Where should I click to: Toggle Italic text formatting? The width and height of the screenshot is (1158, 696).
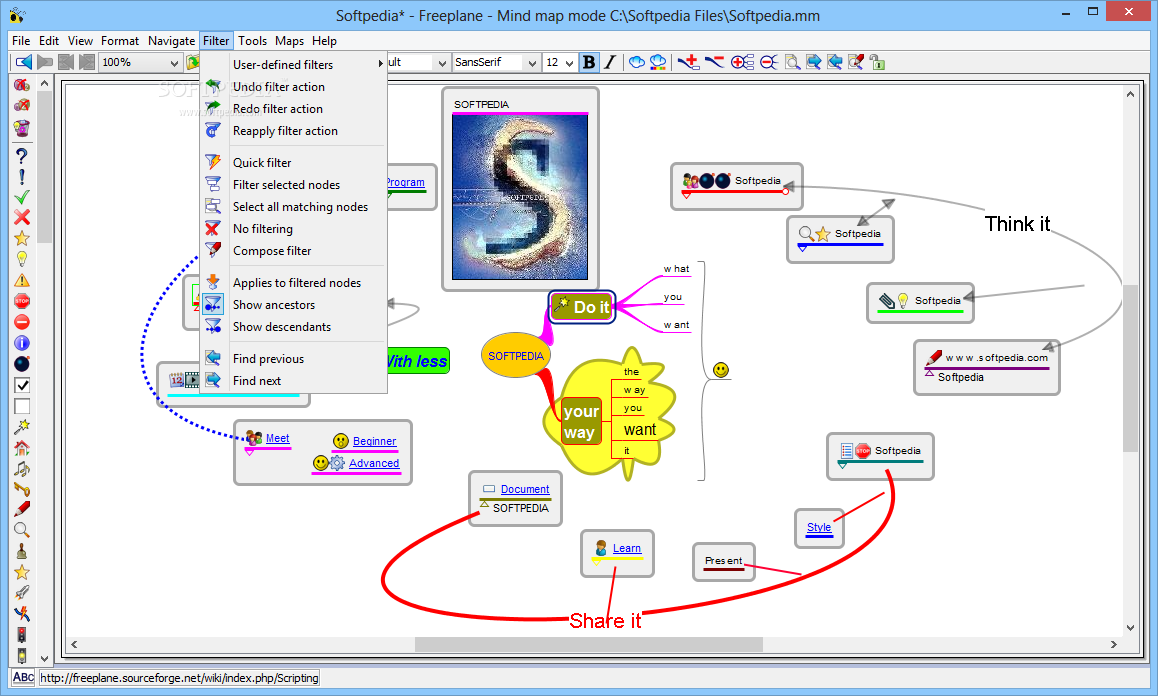click(x=610, y=62)
